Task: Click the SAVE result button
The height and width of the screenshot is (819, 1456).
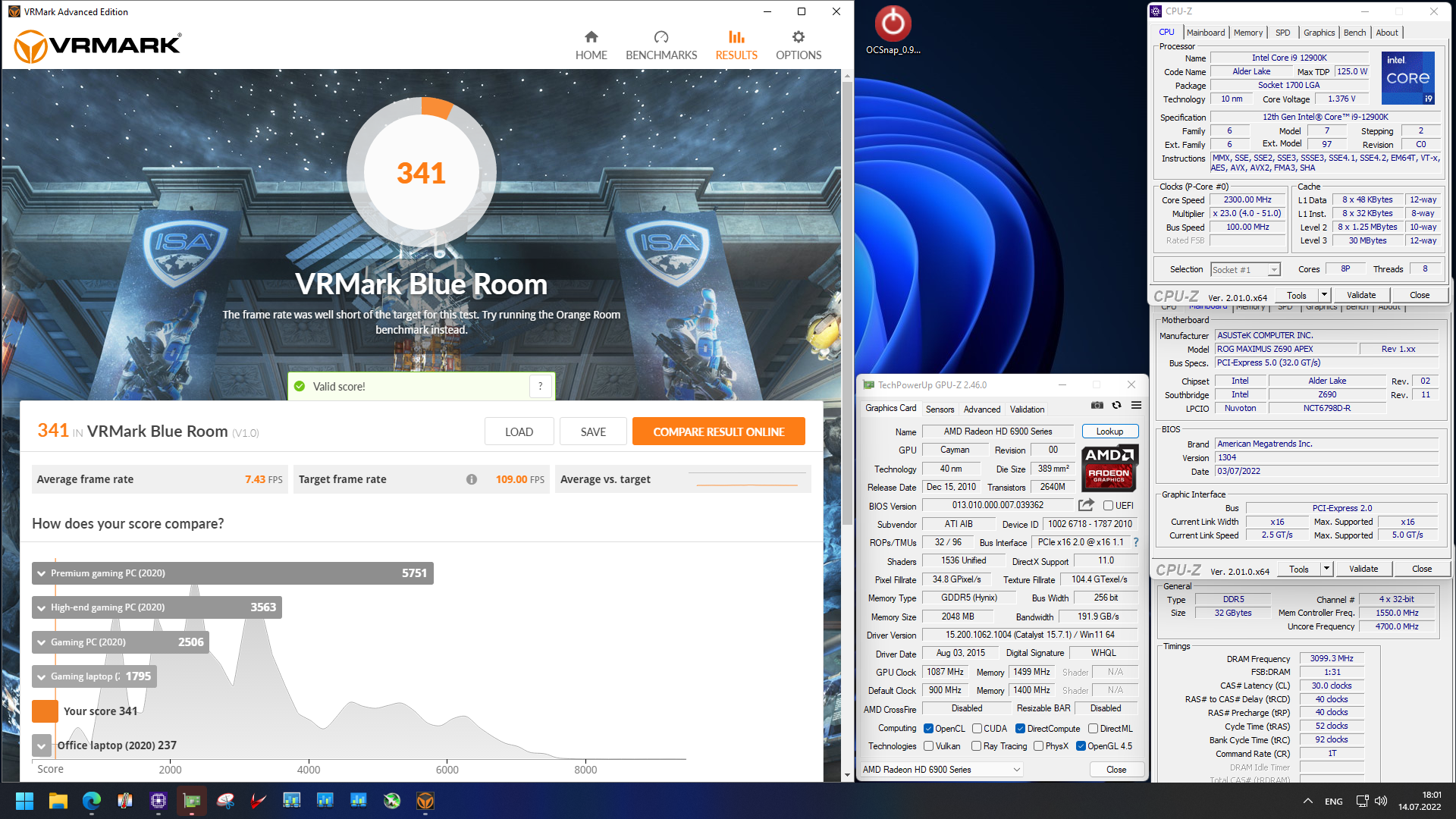Action: tap(593, 431)
